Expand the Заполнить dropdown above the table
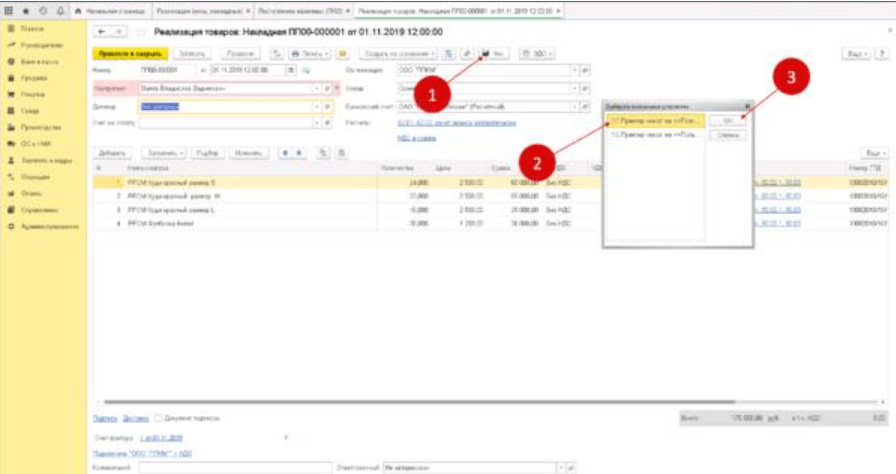896x474 pixels. point(166,153)
